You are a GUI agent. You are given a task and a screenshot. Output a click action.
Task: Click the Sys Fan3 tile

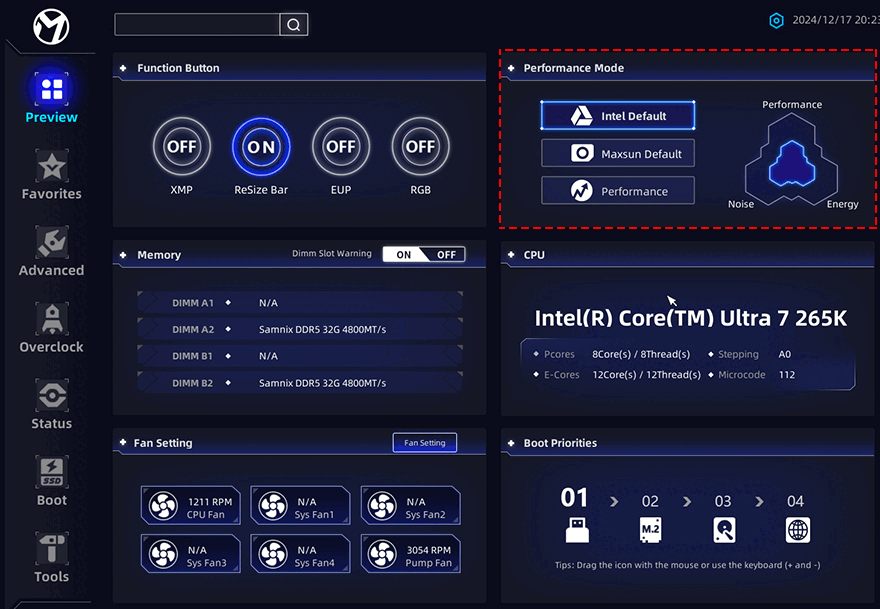[191, 553]
